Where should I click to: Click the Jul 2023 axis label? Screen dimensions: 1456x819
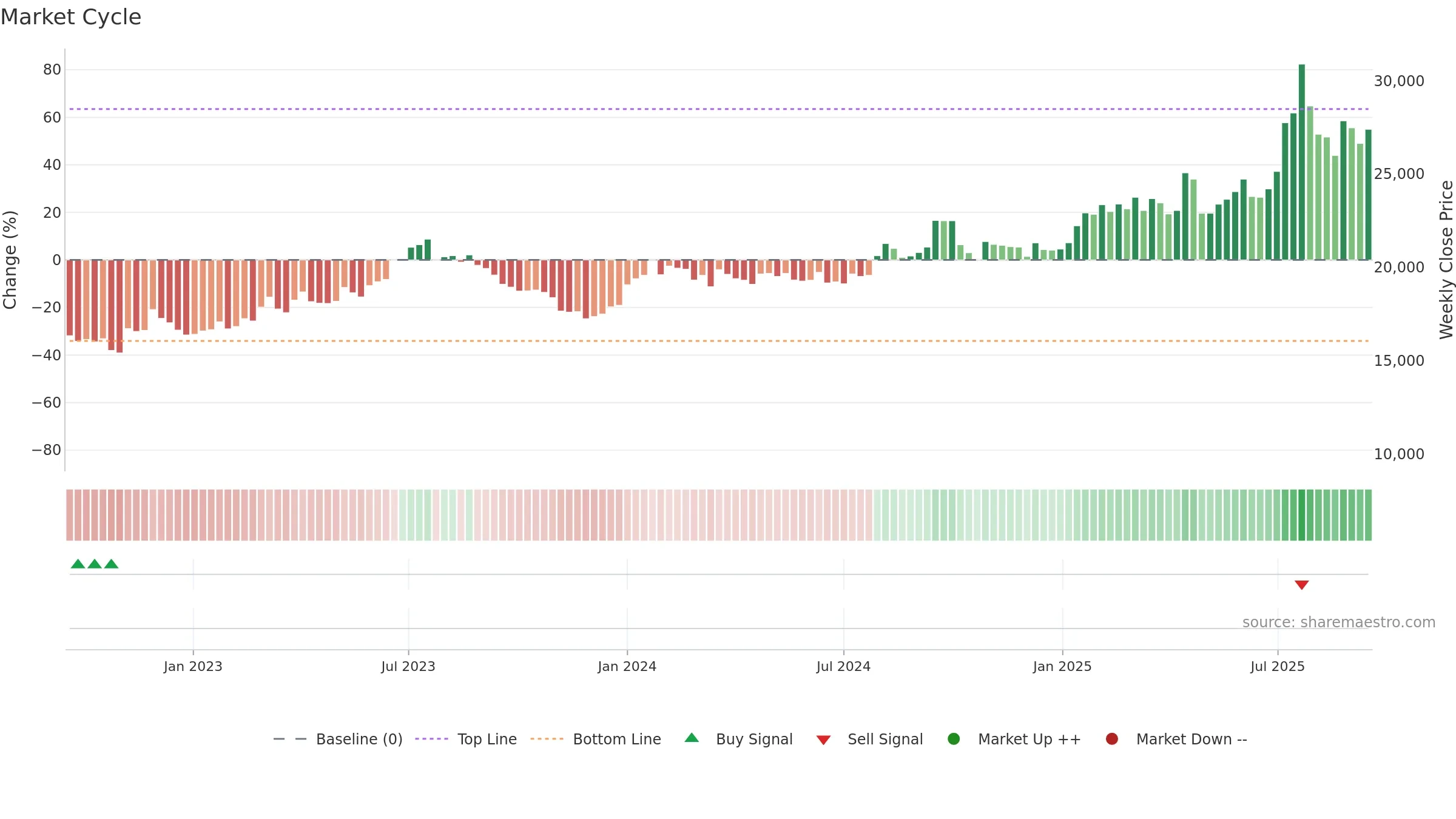[408, 667]
